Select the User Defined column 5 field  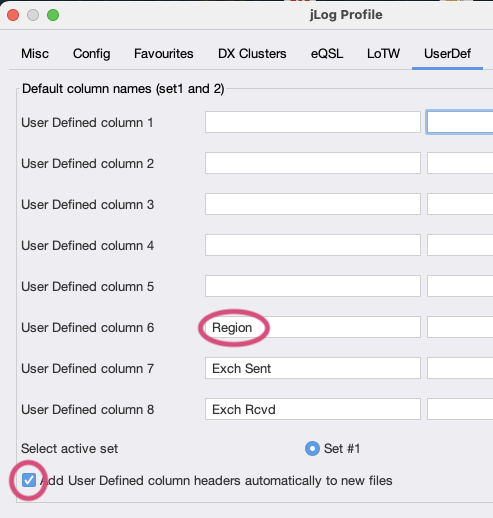pyautogui.click(x=313, y=286)
